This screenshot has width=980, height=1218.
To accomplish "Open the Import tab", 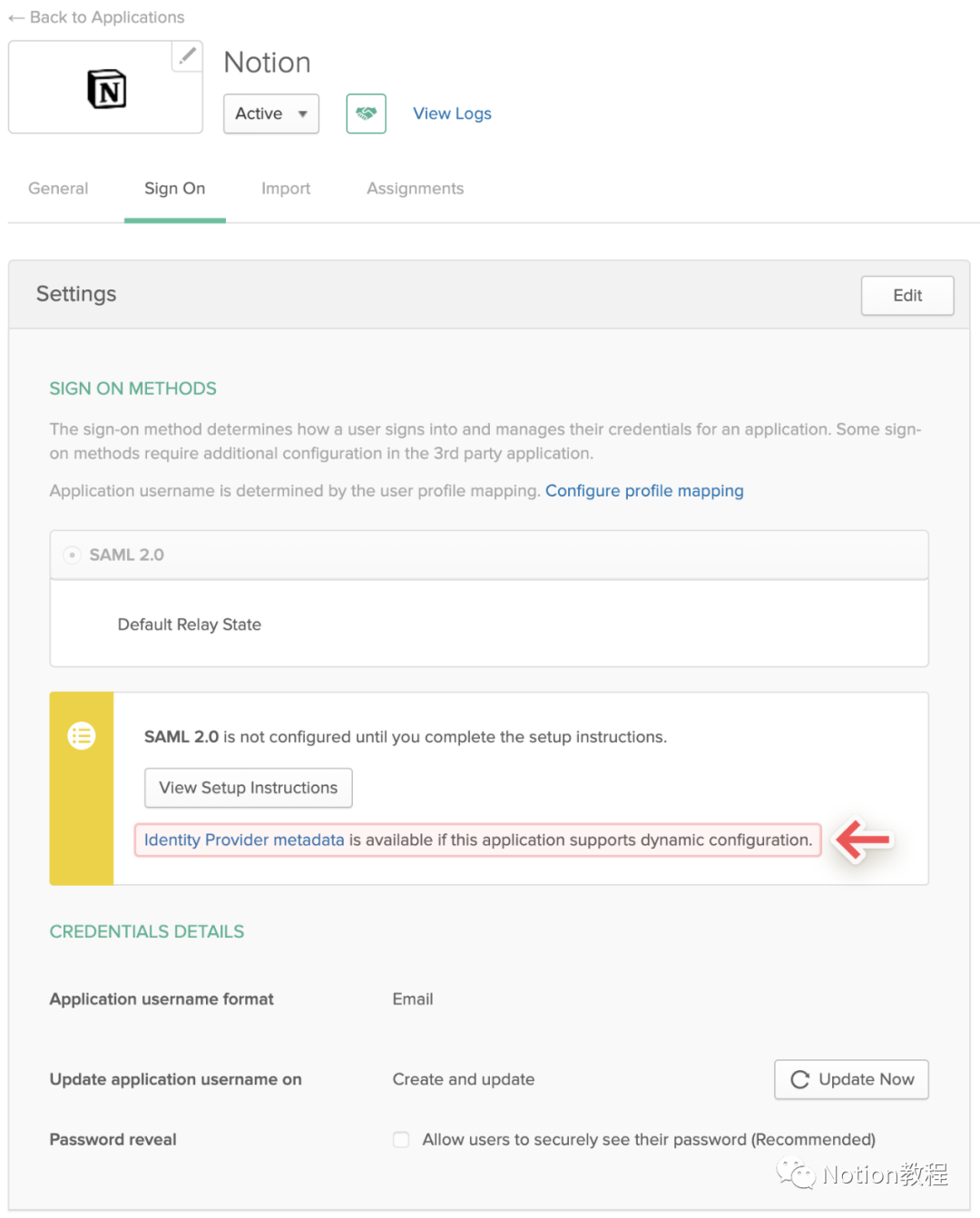I will 286,189.
